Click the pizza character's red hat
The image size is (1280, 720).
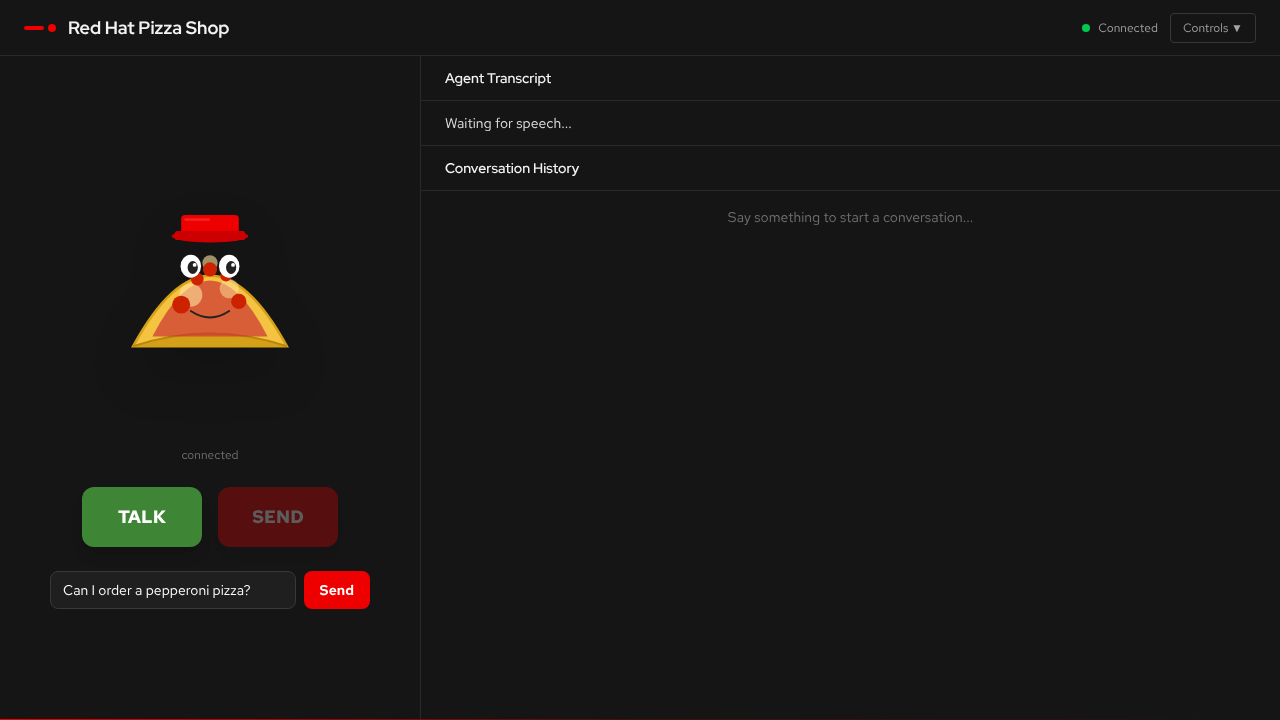click(x=211, y=226)
